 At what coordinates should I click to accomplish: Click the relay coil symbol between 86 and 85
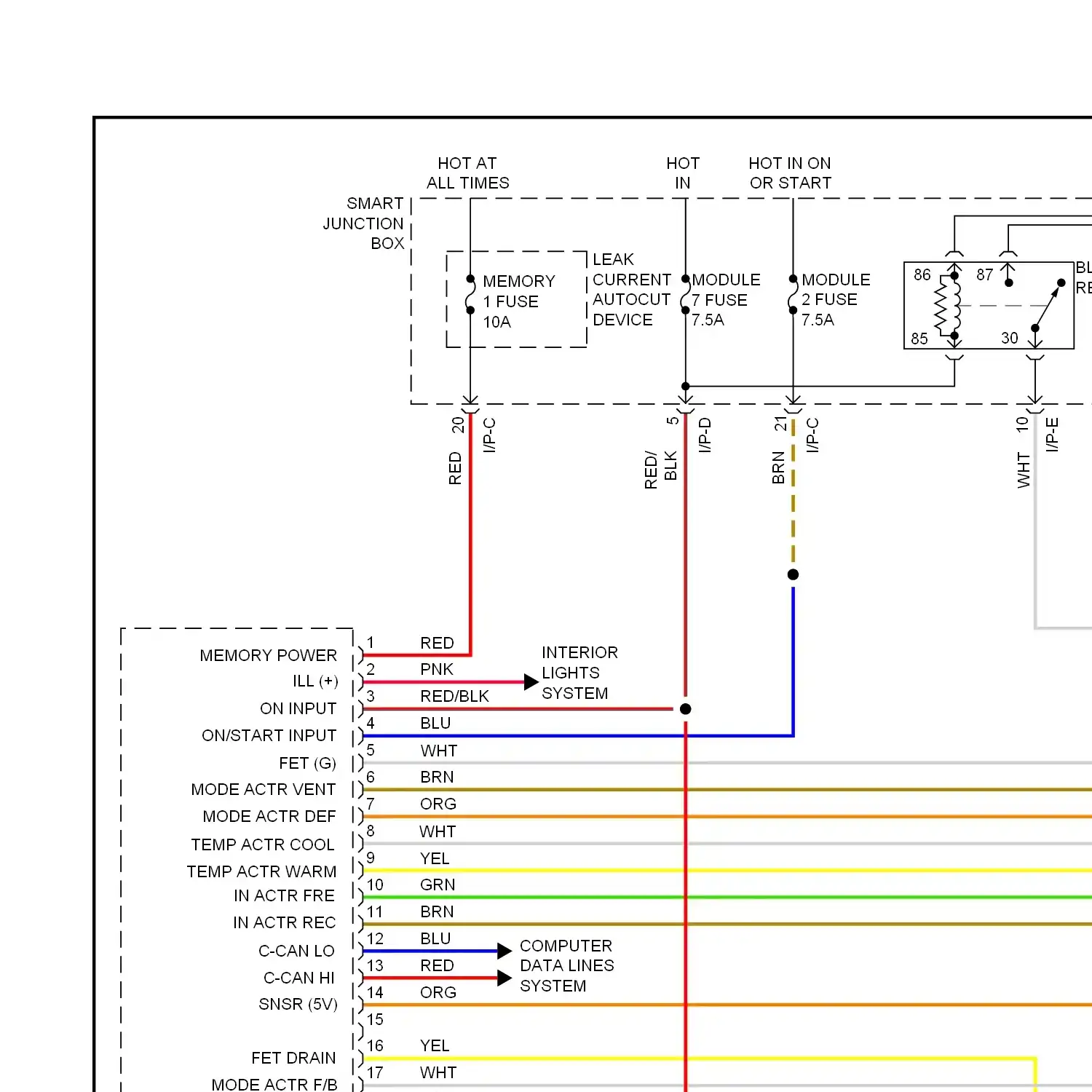point(949,305)
